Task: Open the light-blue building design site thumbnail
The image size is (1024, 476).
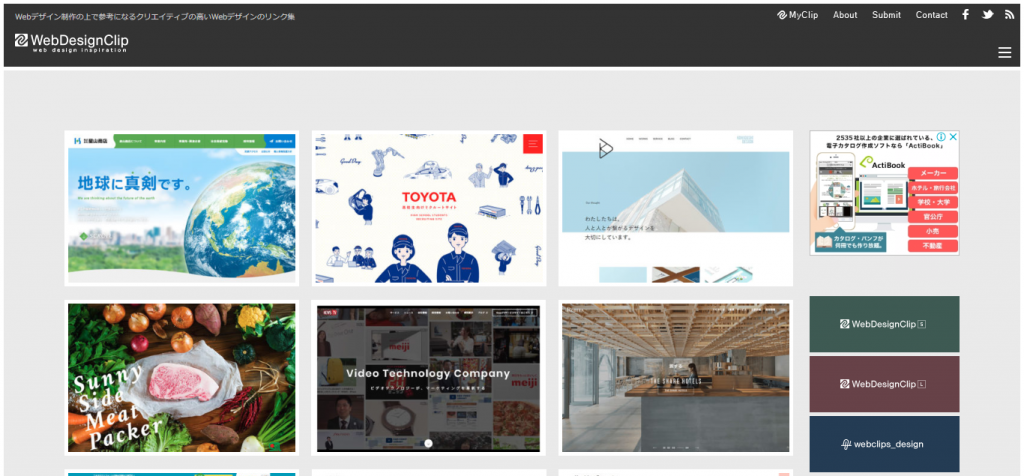Action: (x=675, y=208)
